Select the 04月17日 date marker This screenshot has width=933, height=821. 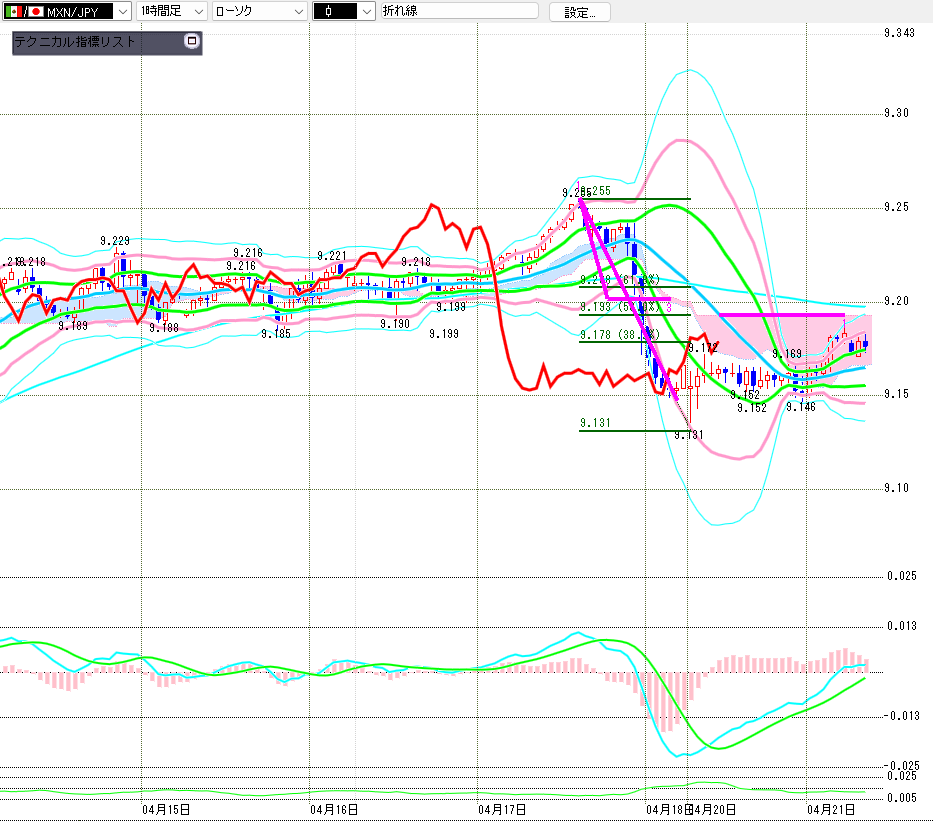(x=502, y=808)
